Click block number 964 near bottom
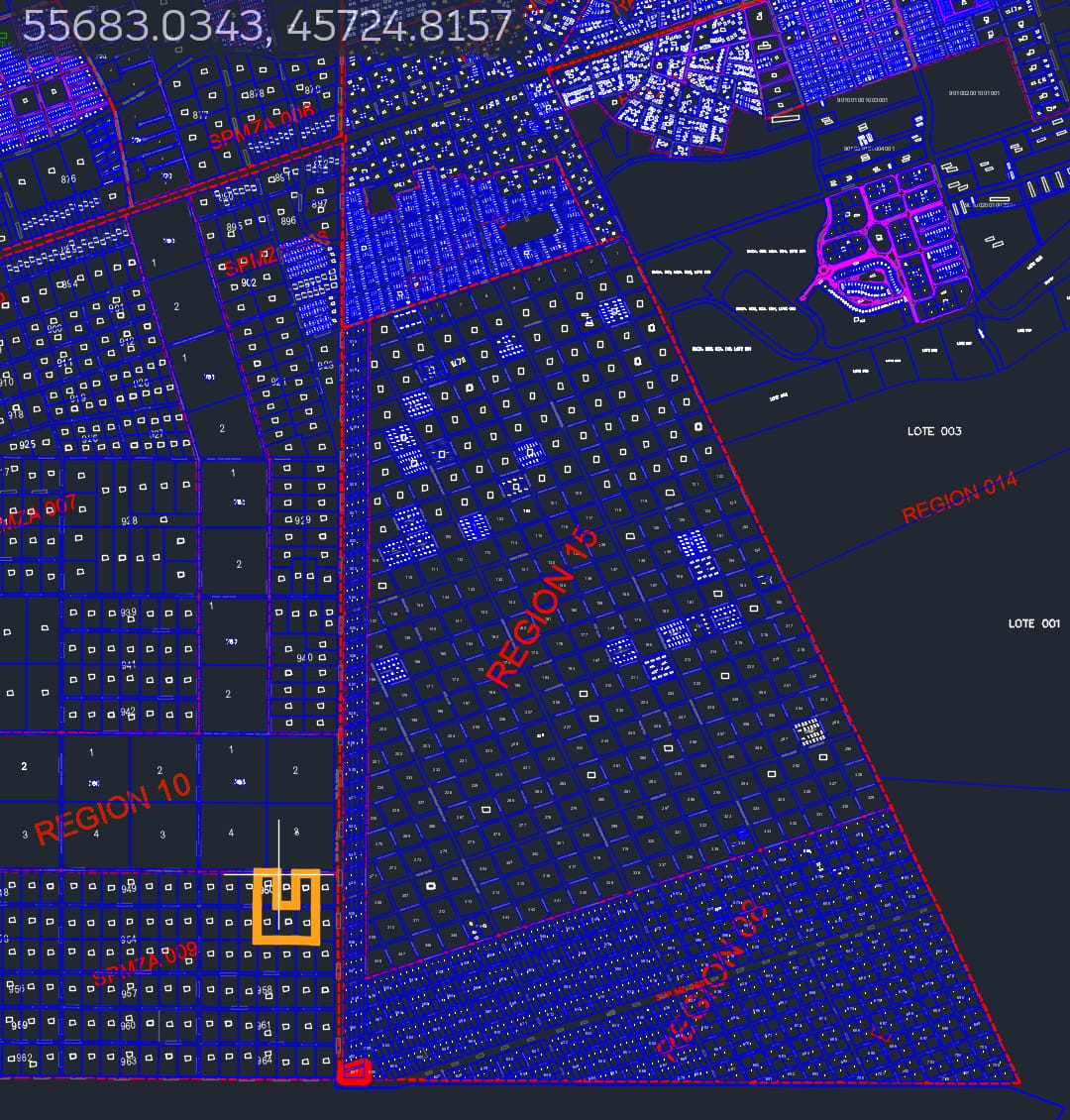Screen dimensions: 1070x1120 (264, 1061)
